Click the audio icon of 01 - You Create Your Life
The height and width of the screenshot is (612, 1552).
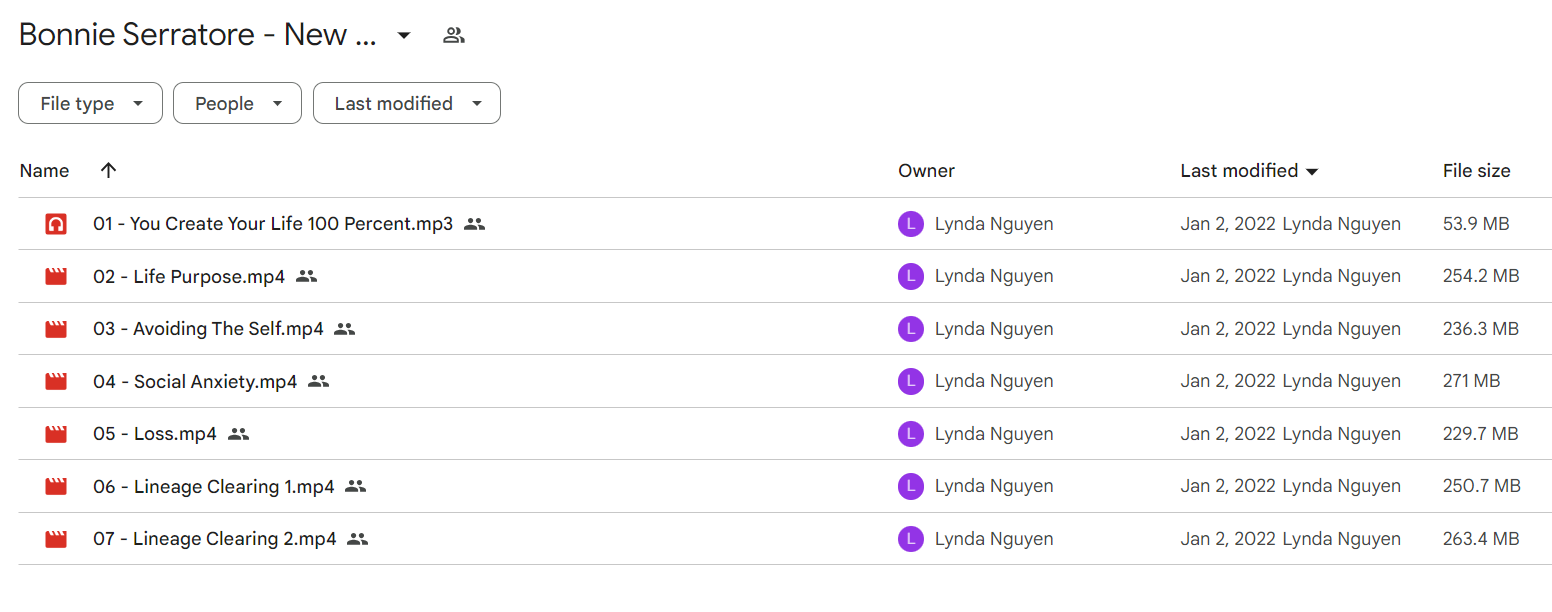(x=56, y=224)
